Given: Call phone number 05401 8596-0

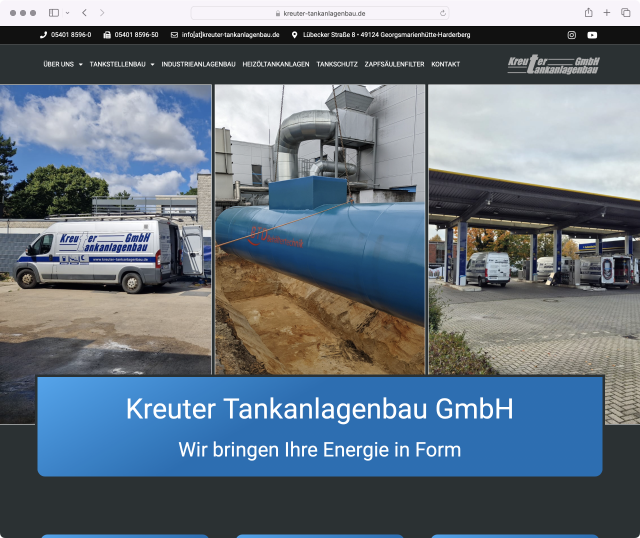Looking at the screenshot, I should click(71, 35).
